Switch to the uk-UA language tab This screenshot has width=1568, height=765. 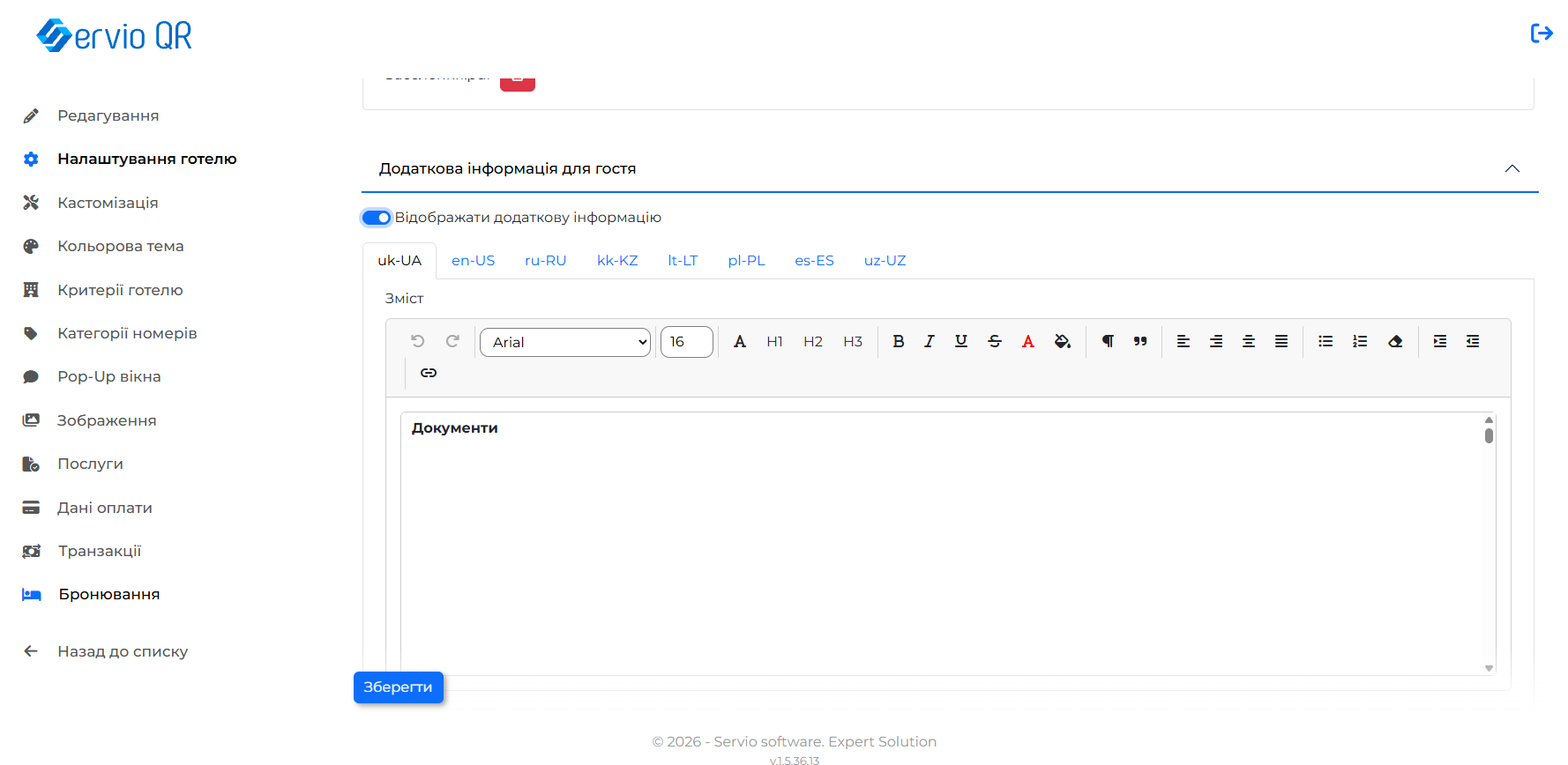click(x=399, y=261)
